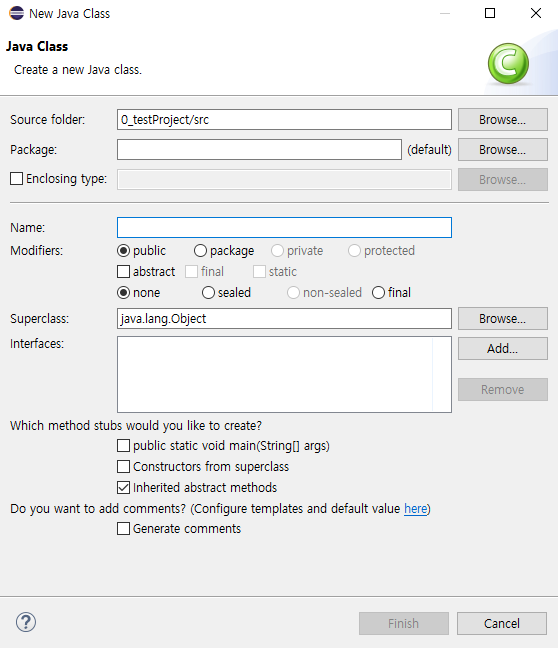
Task: Click the help question mark icon
Action: tap(26, 622)
